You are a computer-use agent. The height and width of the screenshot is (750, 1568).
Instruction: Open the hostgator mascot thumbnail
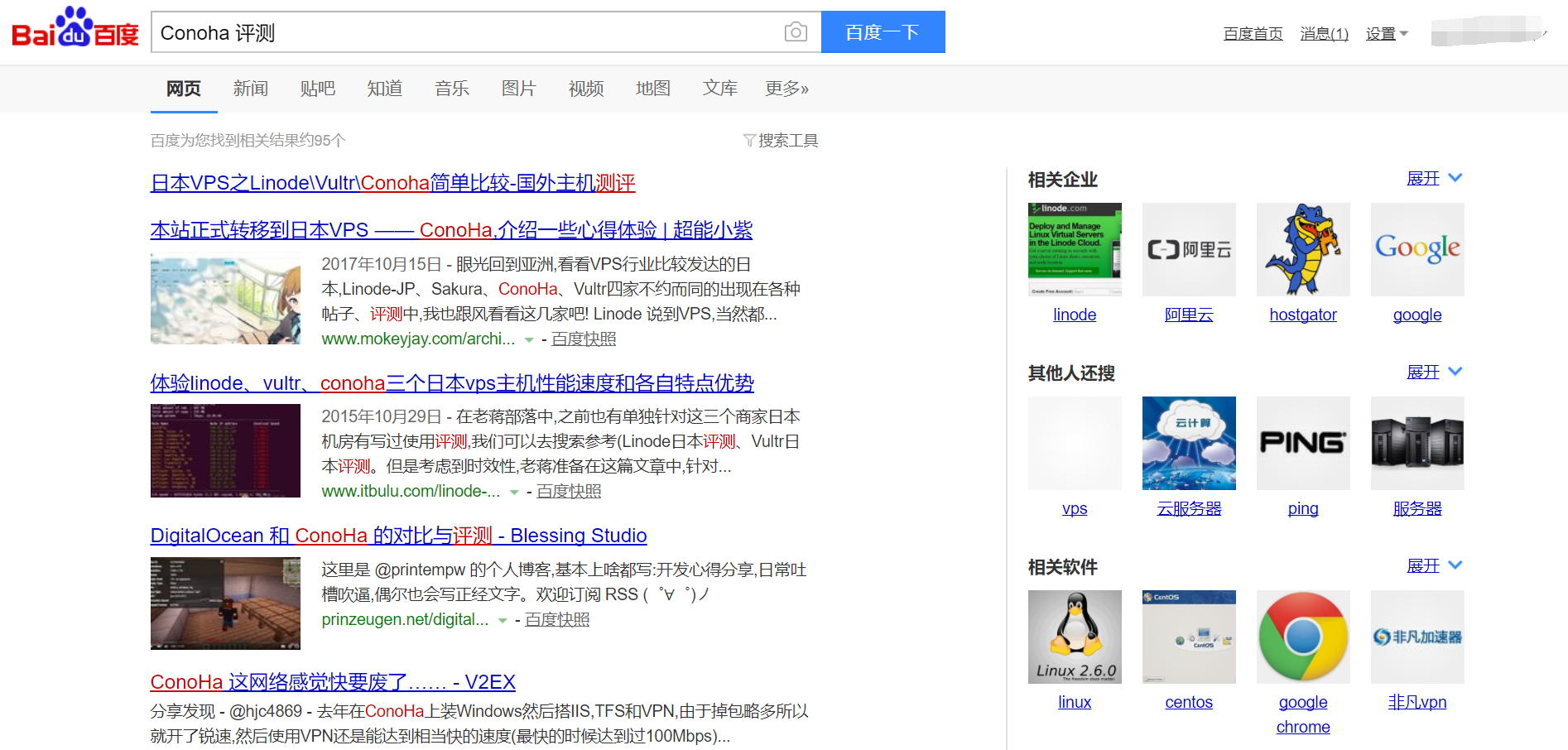(1303, 249)
